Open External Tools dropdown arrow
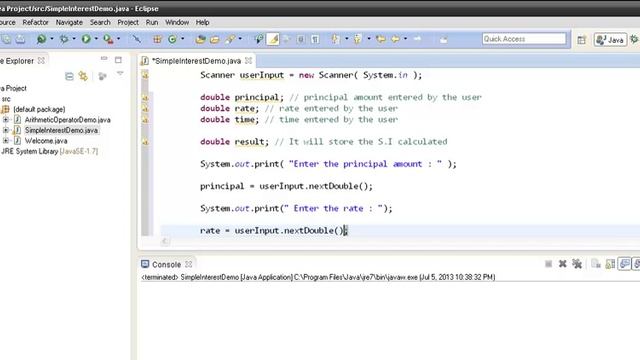 118,39
